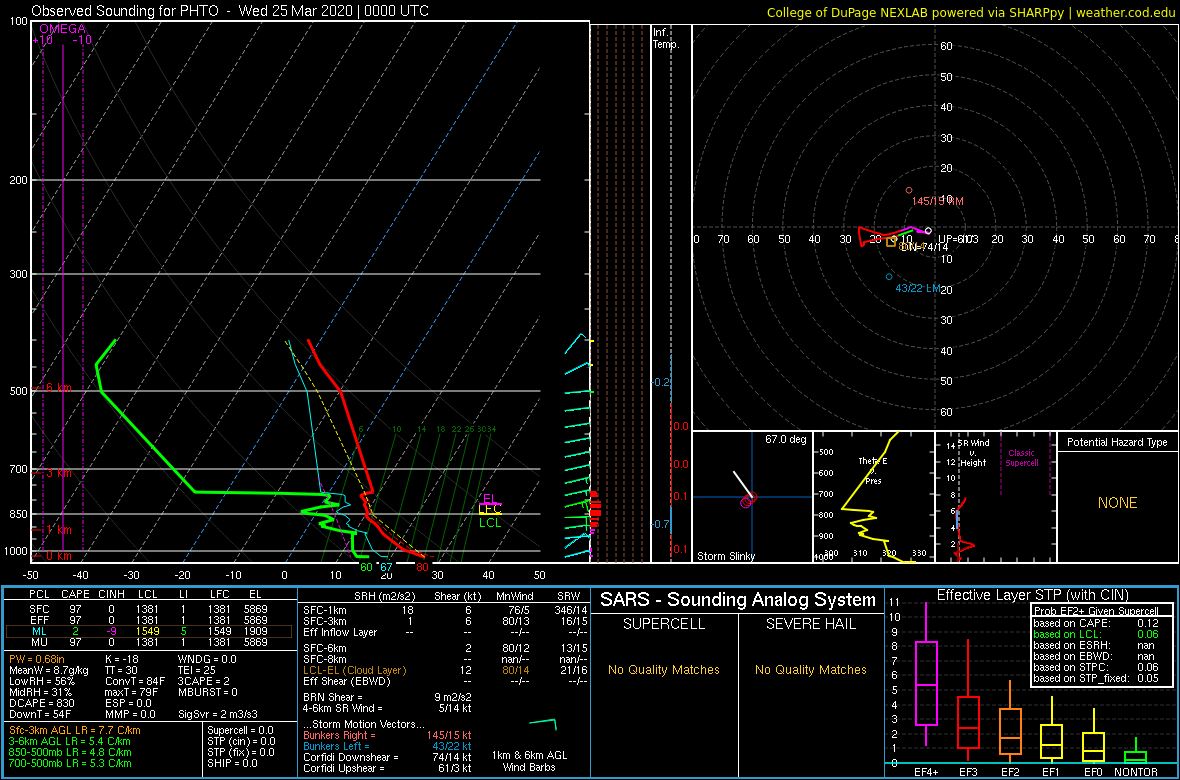This screenshot has height=780, width=1180.
Task: Click the NONE hazard type value
Action: click(x=1118, y=503)
